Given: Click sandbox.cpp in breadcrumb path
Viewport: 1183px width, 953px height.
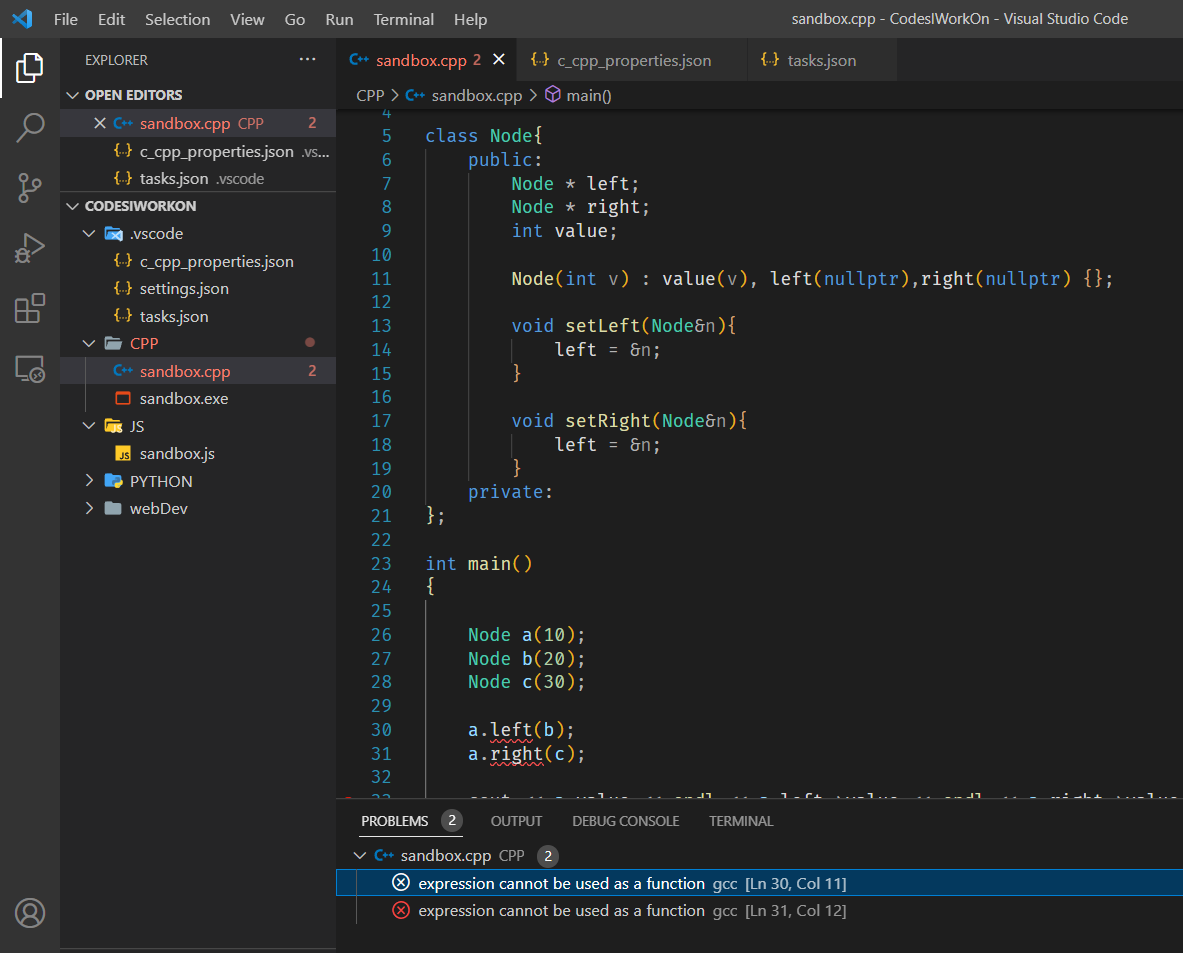Looking at the screenshot, I should [476, 95].
